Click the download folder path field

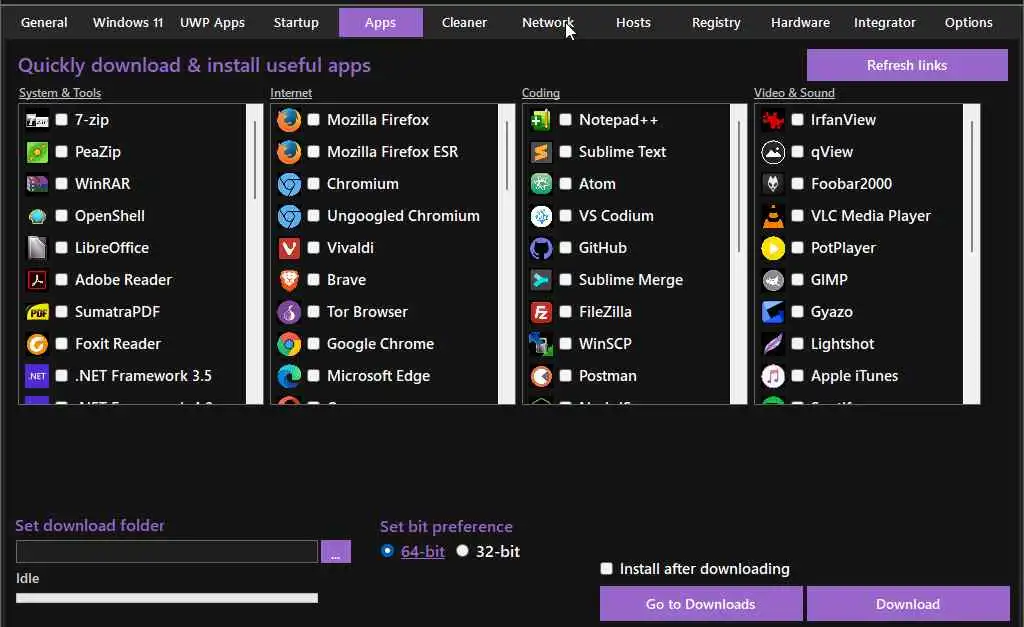[167, 552]
